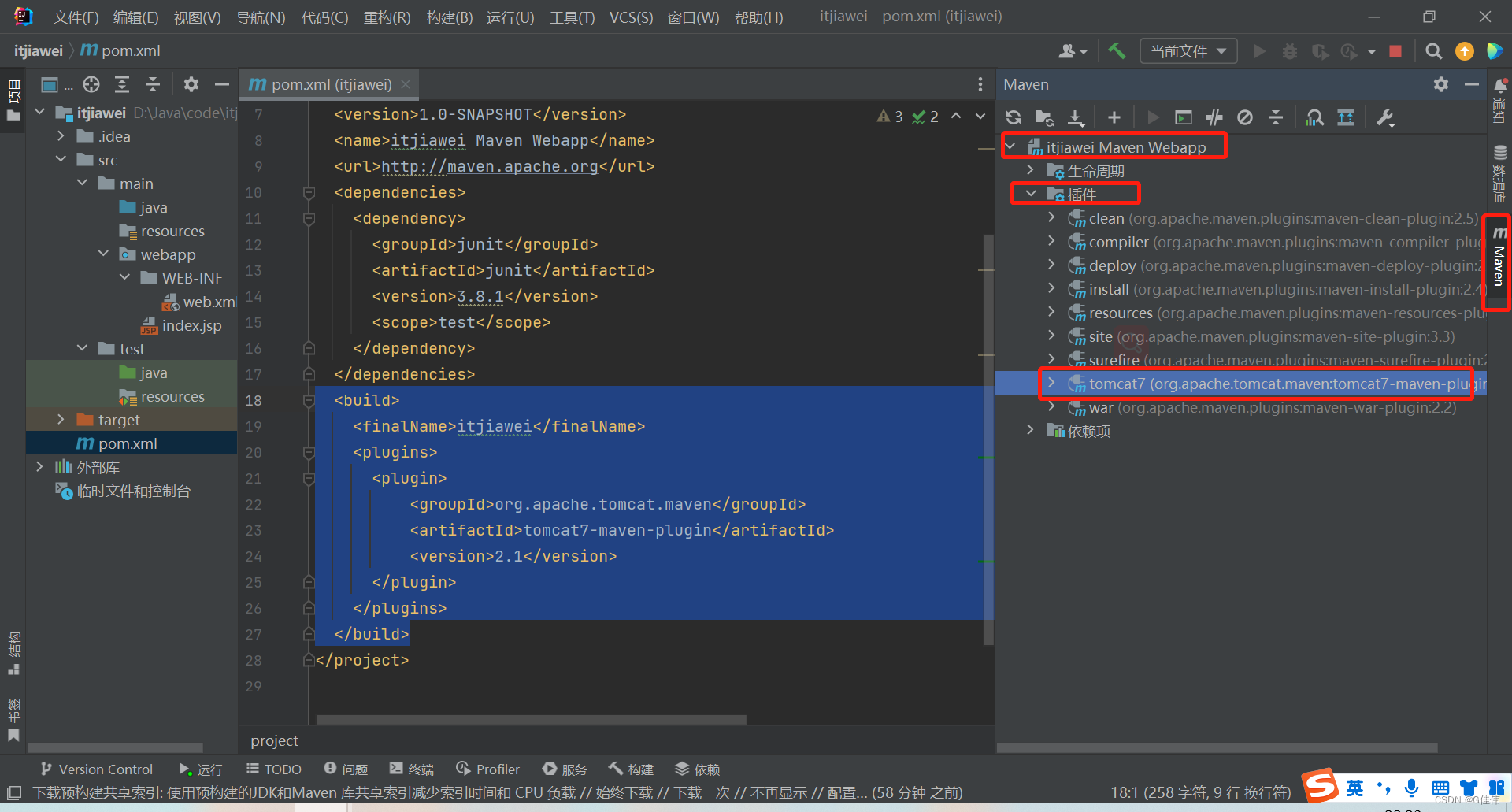Expand the target folder
The height and width of the screenshot is (812, 1512).
click(x=61, y=420)
